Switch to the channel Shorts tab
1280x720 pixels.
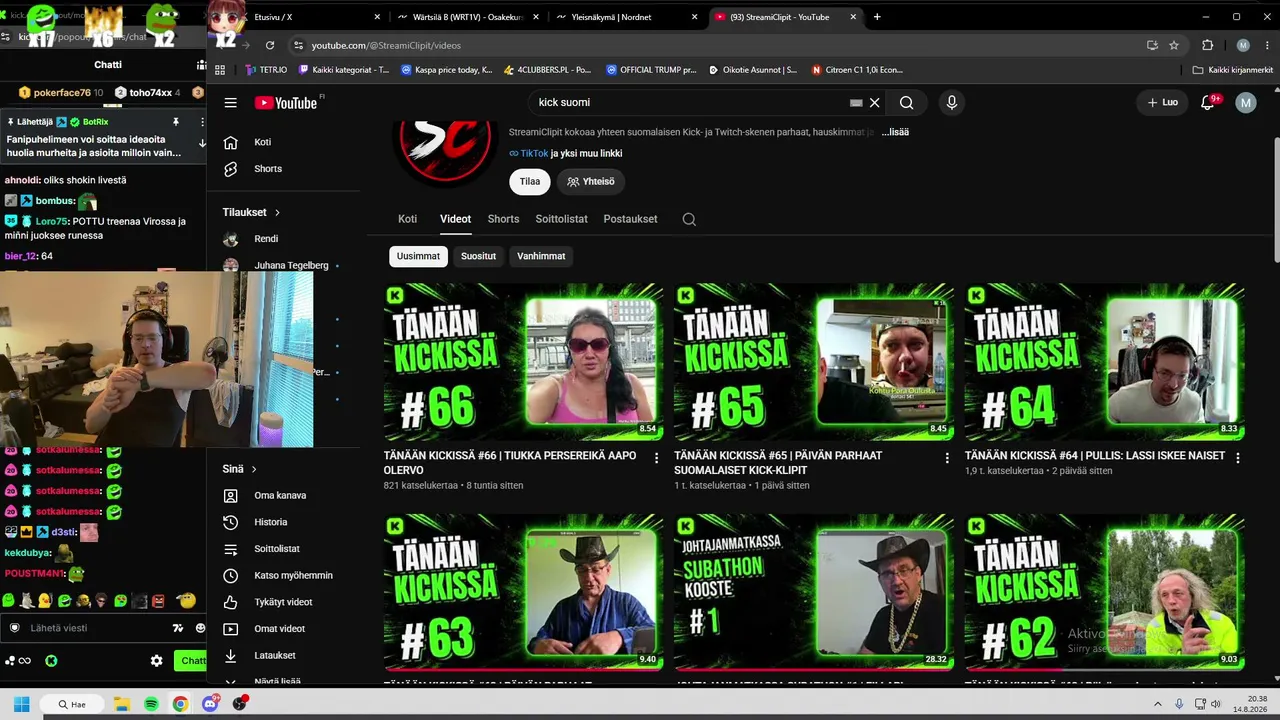coord(503,219)
